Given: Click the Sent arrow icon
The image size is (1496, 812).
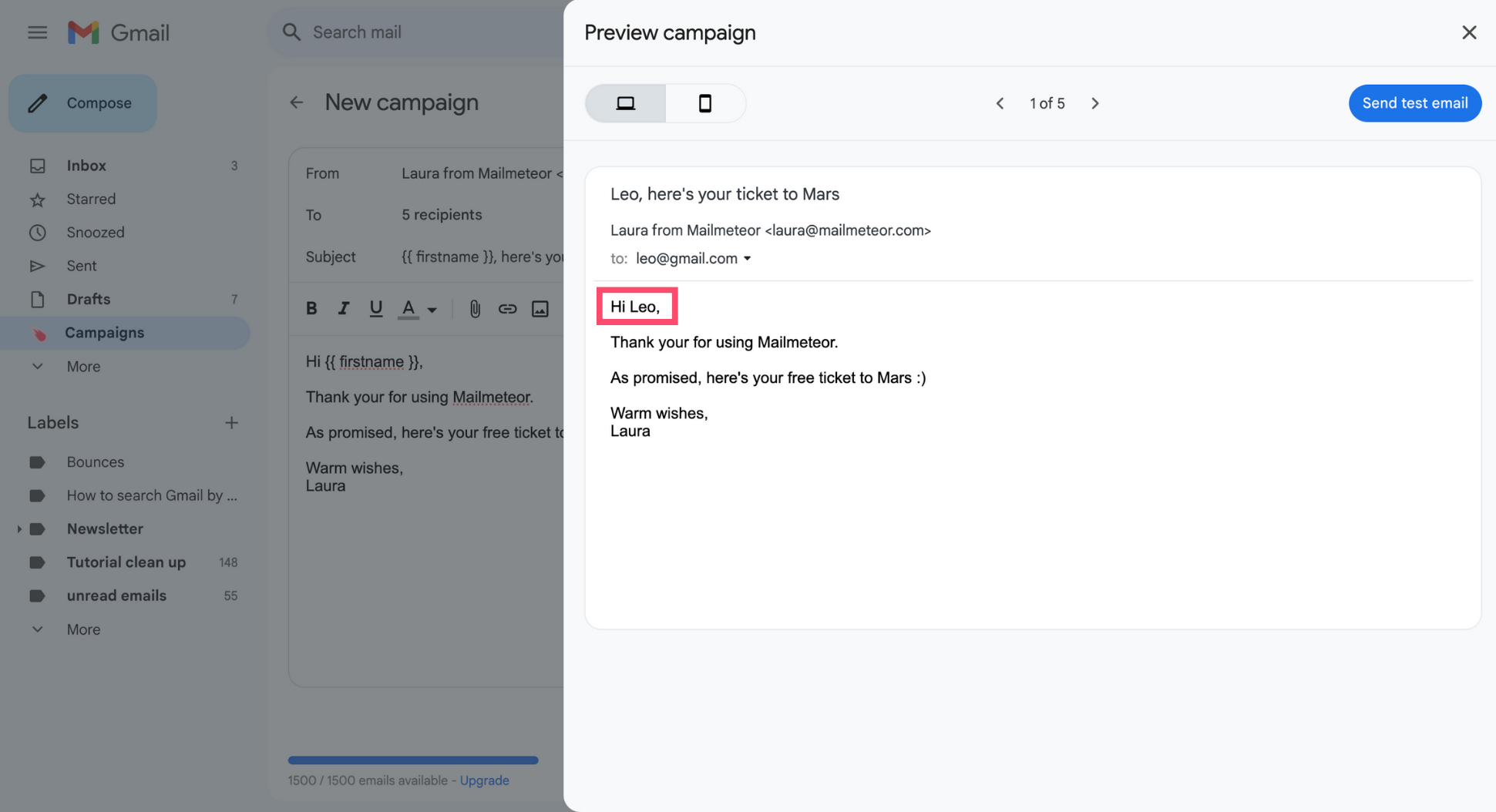Looking at the screenshot, I should pyautogui.click(x=37, y=266).
